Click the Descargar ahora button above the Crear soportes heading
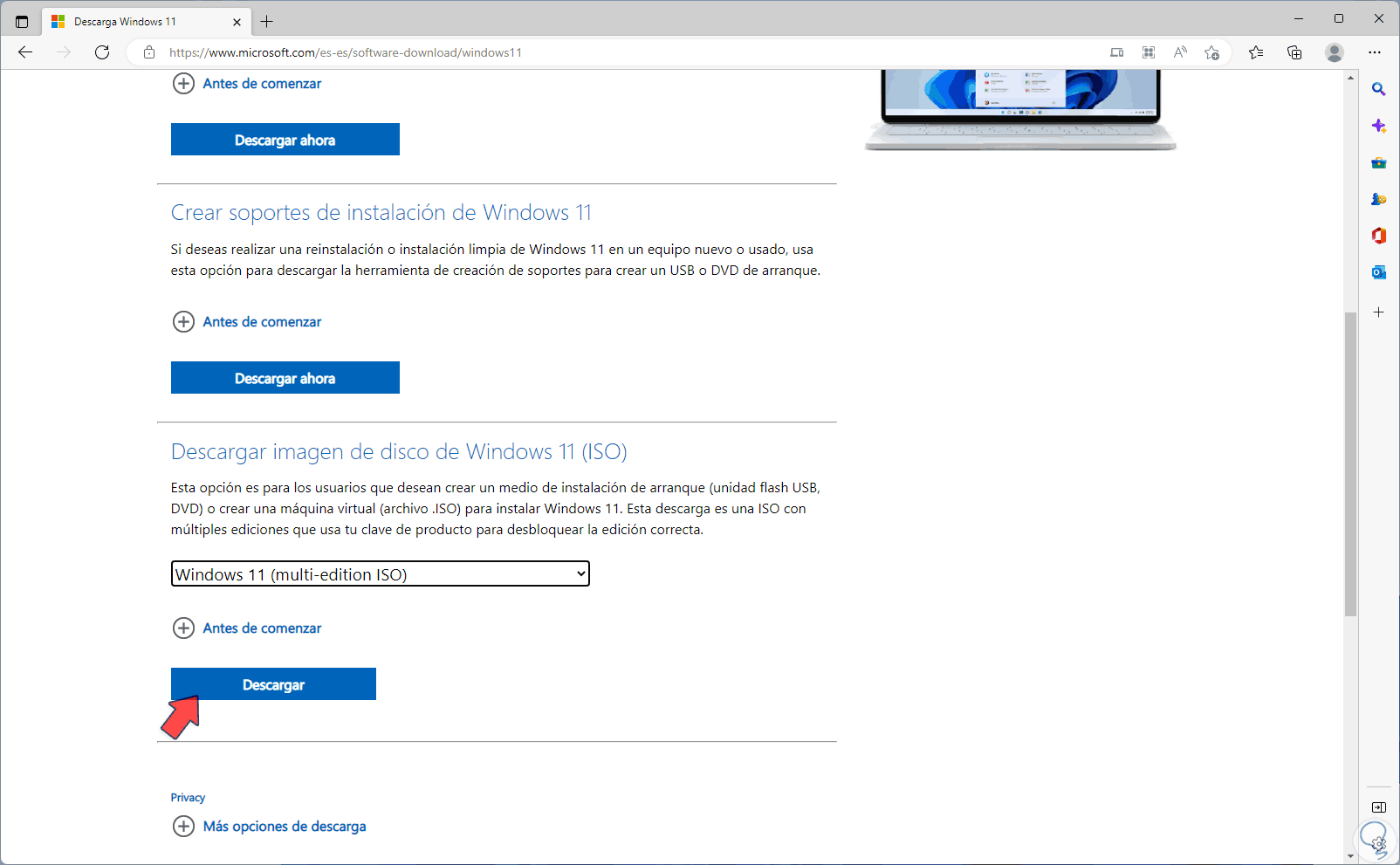 pos(285,140)
